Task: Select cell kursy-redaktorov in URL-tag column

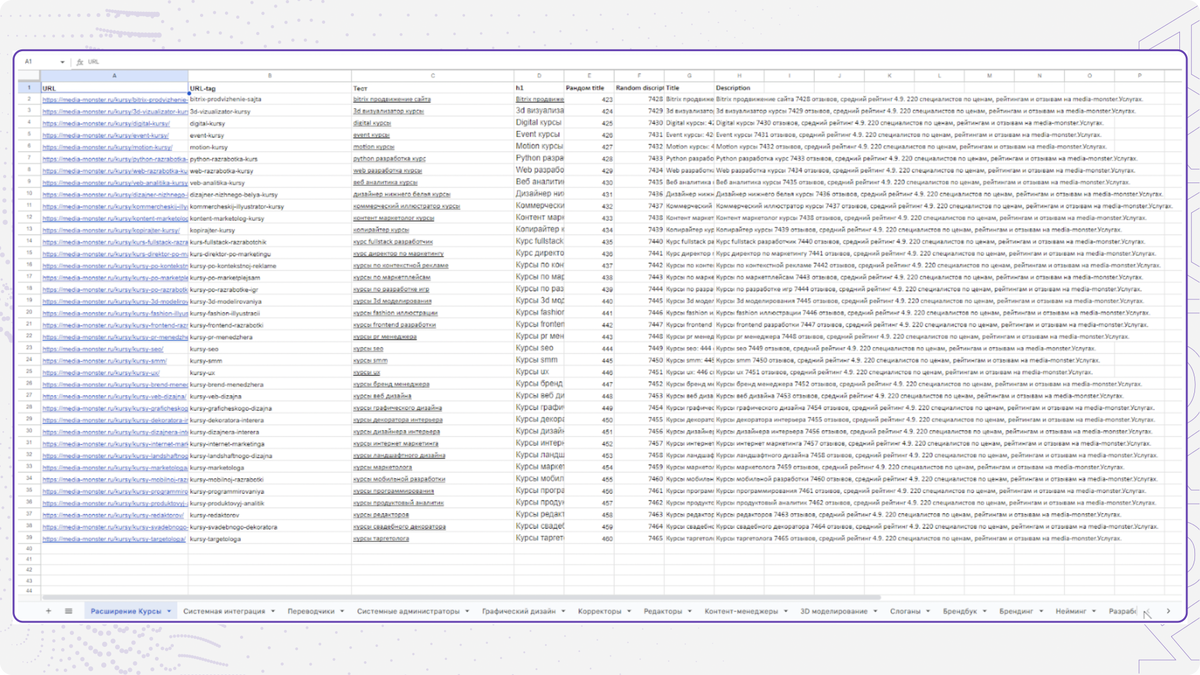Action: click(x=269, y=515)
